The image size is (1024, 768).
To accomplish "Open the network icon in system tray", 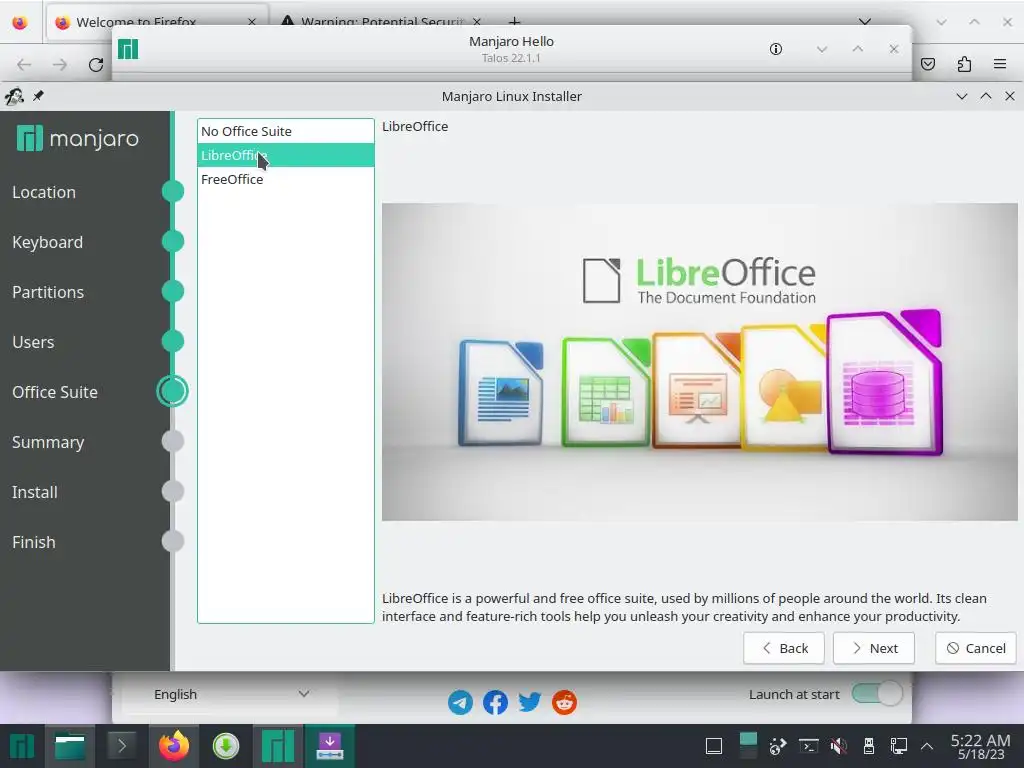I will 899,745.
